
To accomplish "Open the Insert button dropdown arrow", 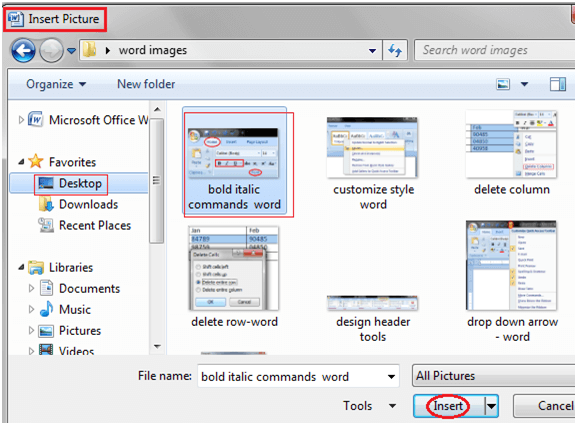I will point(491,406).
